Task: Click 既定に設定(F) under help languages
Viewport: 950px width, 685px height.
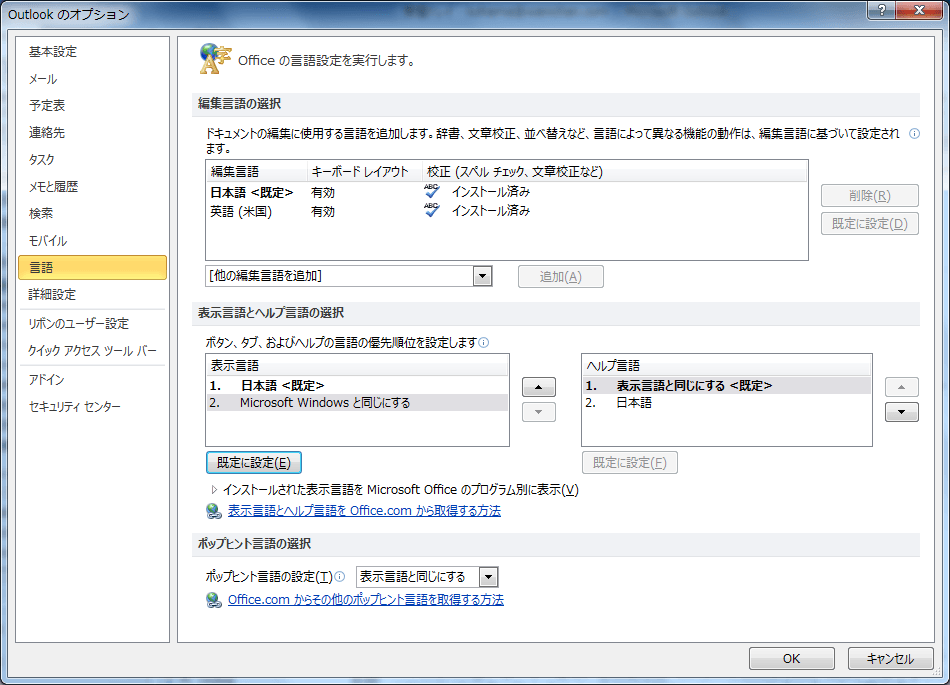Action: point(629,463)
